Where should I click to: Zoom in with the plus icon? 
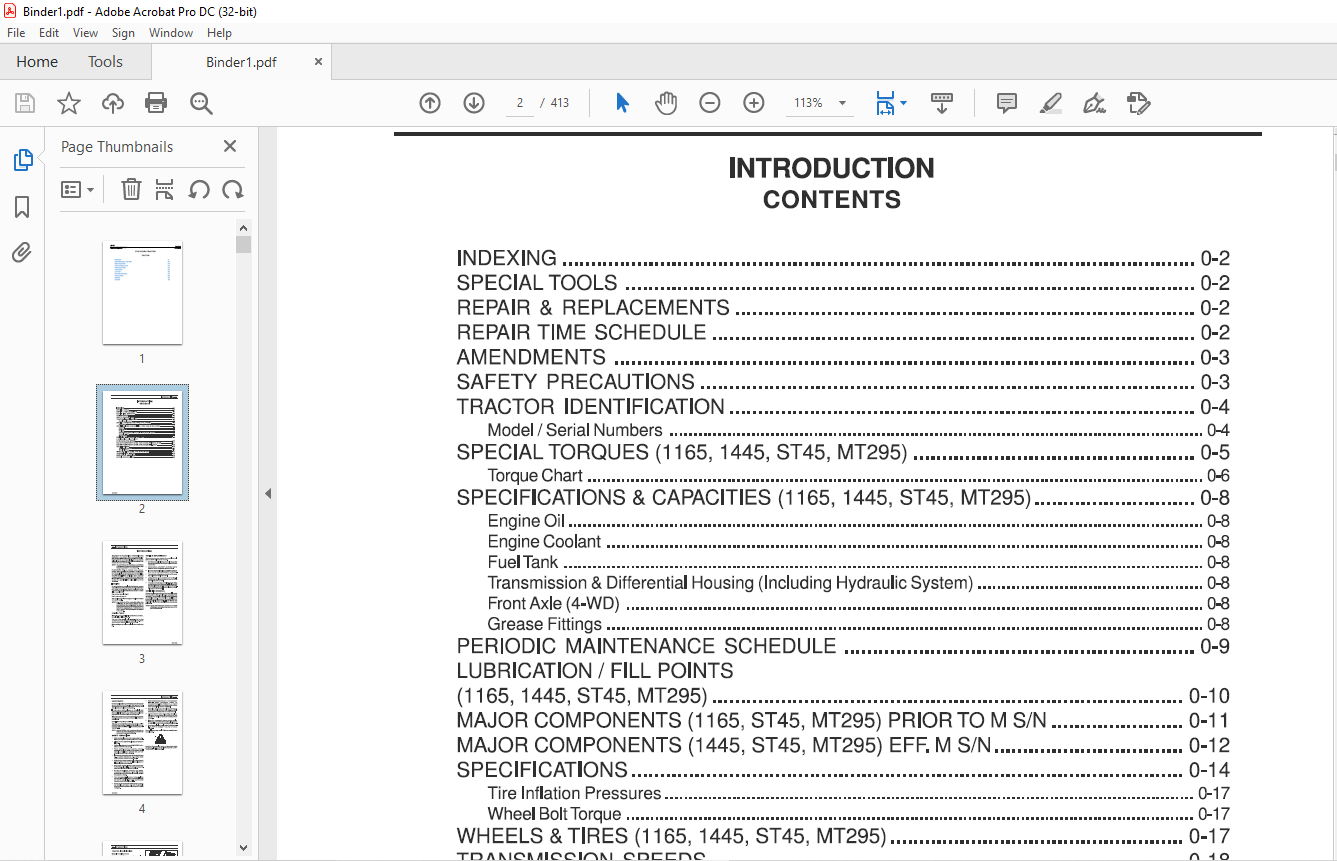(754, 103)
